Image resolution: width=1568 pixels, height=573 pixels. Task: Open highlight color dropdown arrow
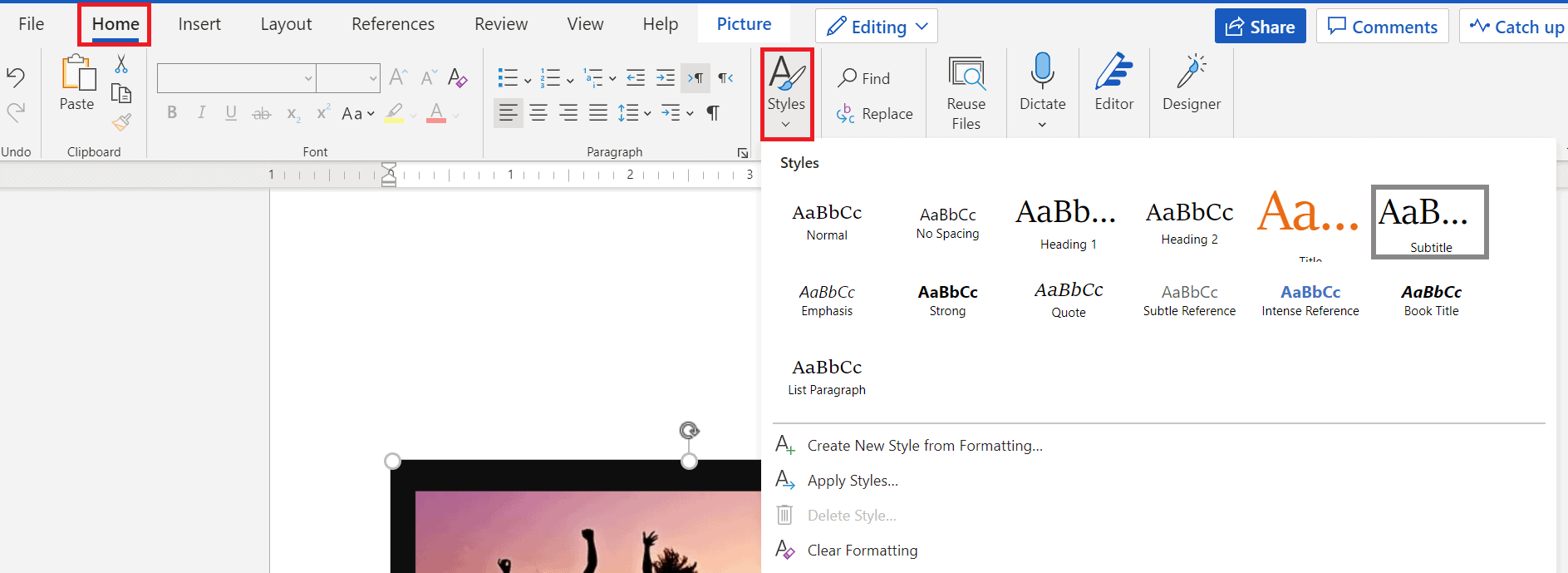point(413,114)
